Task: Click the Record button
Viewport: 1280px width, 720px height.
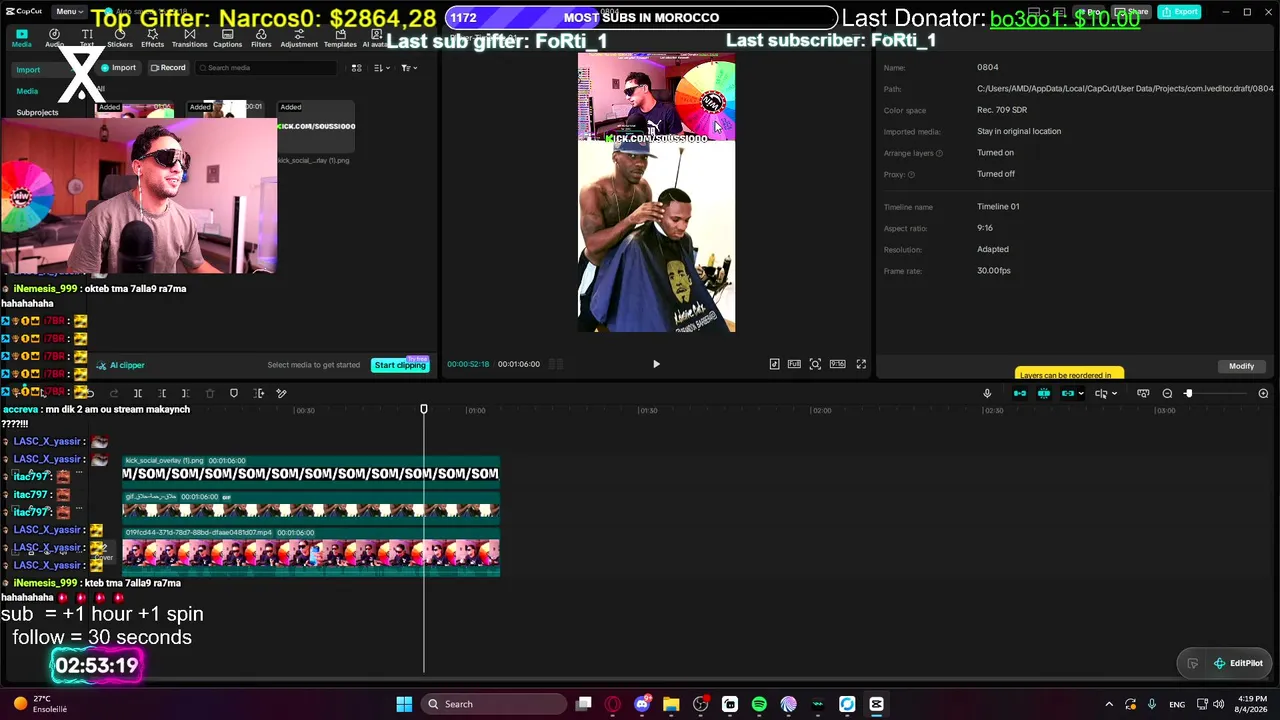Action: click(168, 68)
